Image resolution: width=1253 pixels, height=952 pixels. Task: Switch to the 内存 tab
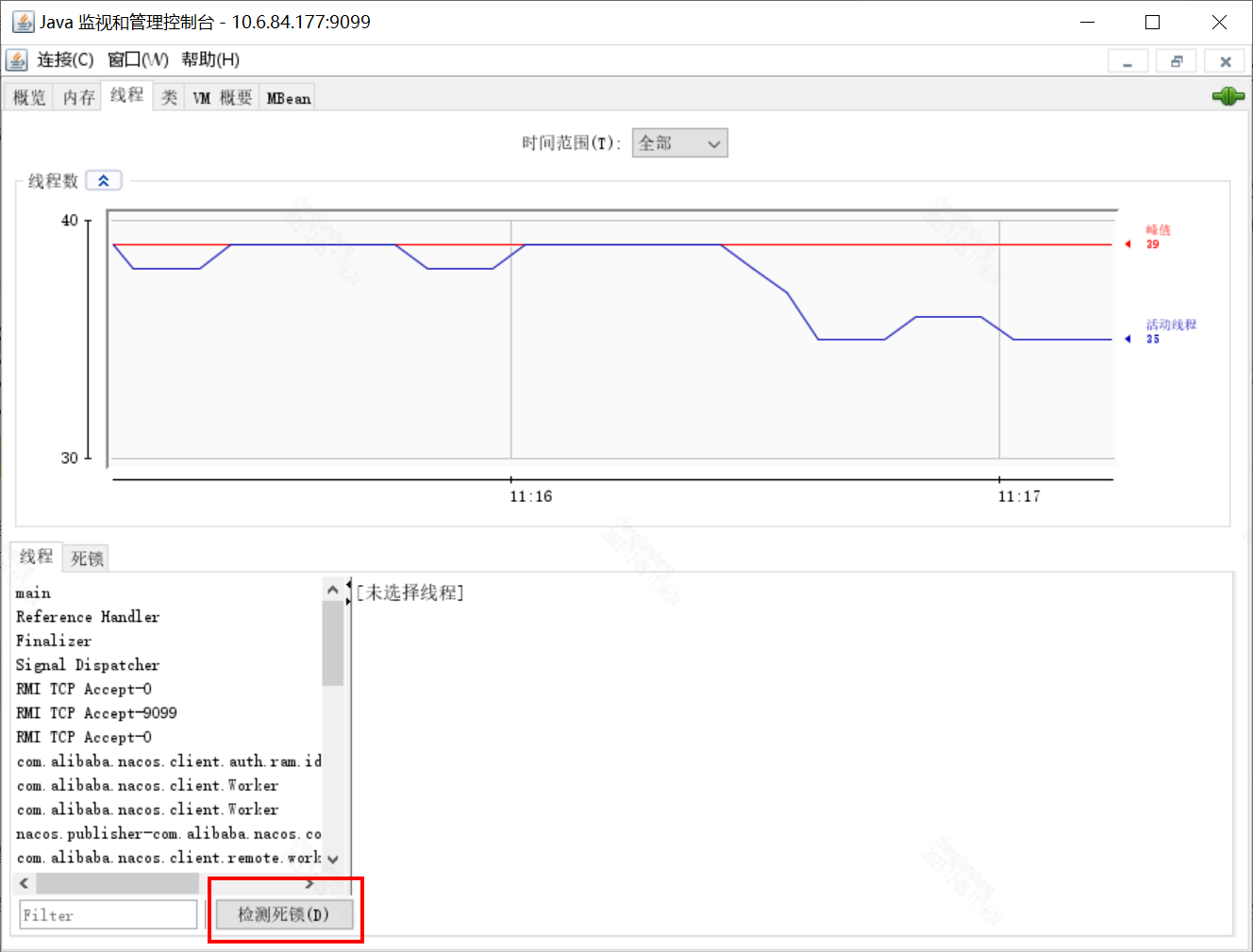(78, 97)
